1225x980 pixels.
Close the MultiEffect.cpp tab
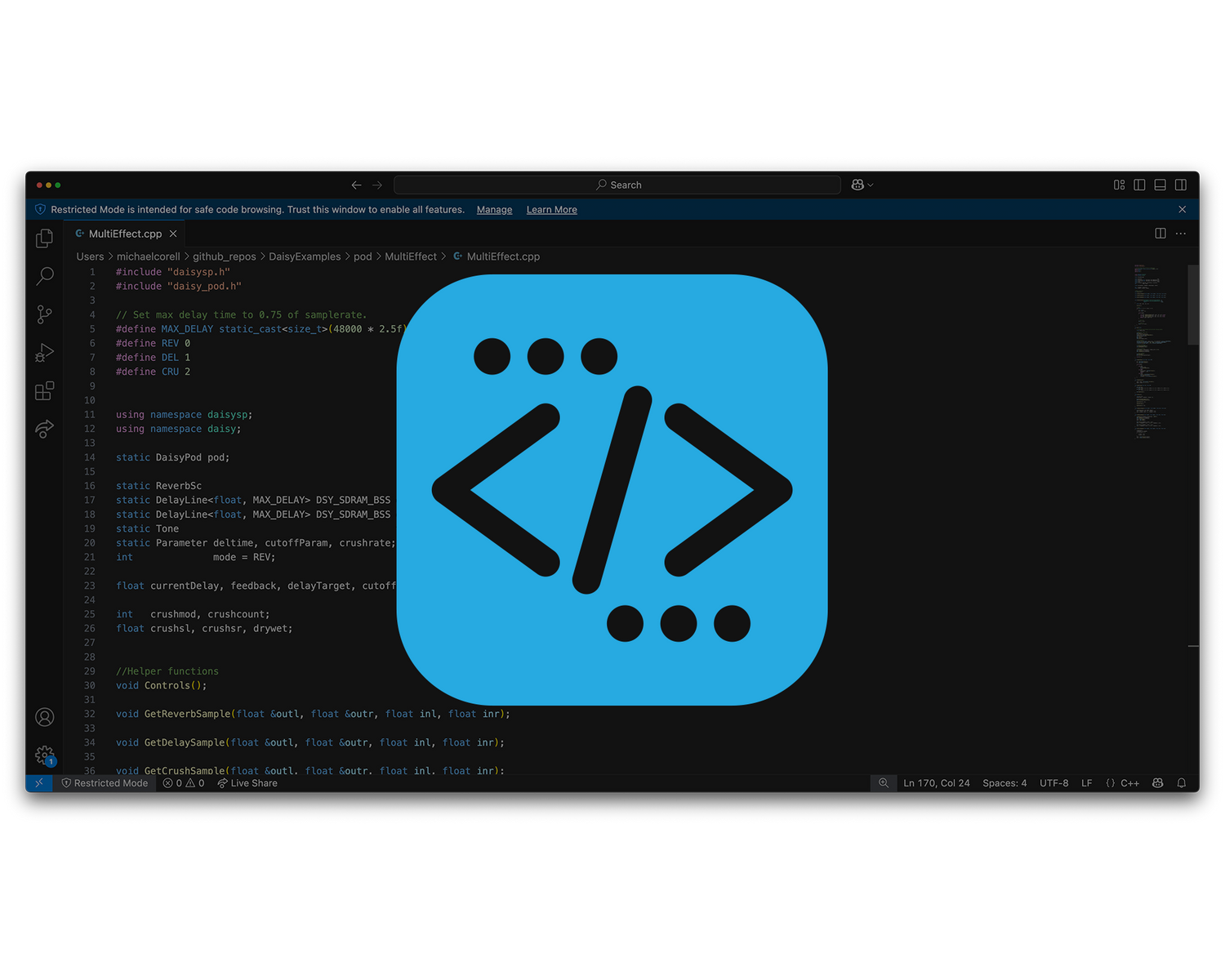173,234
